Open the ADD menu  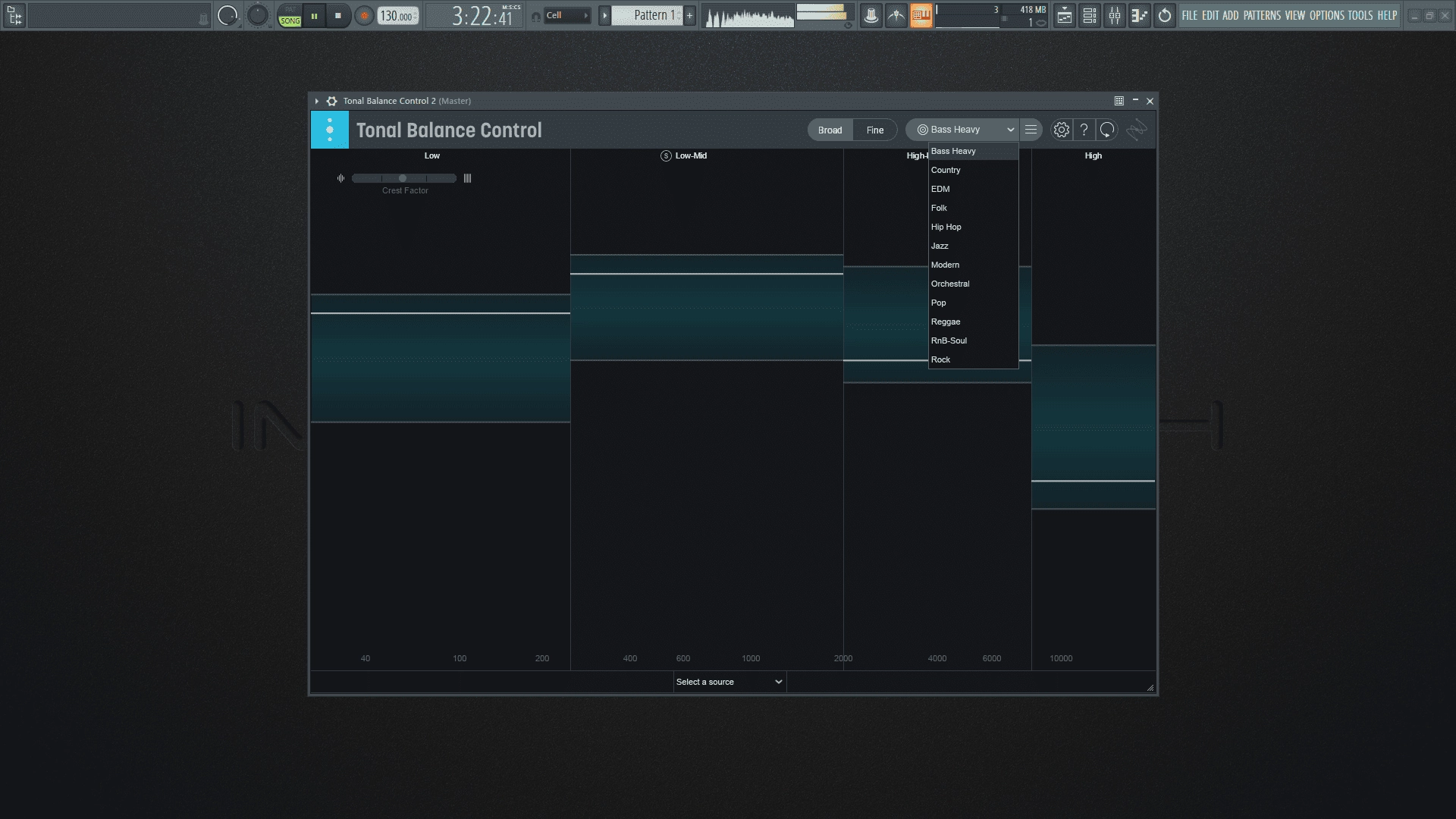(1231, 15)
